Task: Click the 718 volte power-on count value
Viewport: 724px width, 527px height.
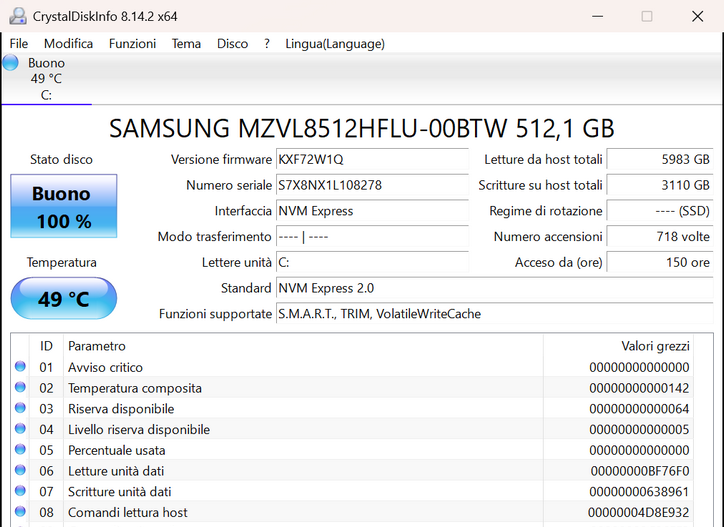Action: [660, 237]
